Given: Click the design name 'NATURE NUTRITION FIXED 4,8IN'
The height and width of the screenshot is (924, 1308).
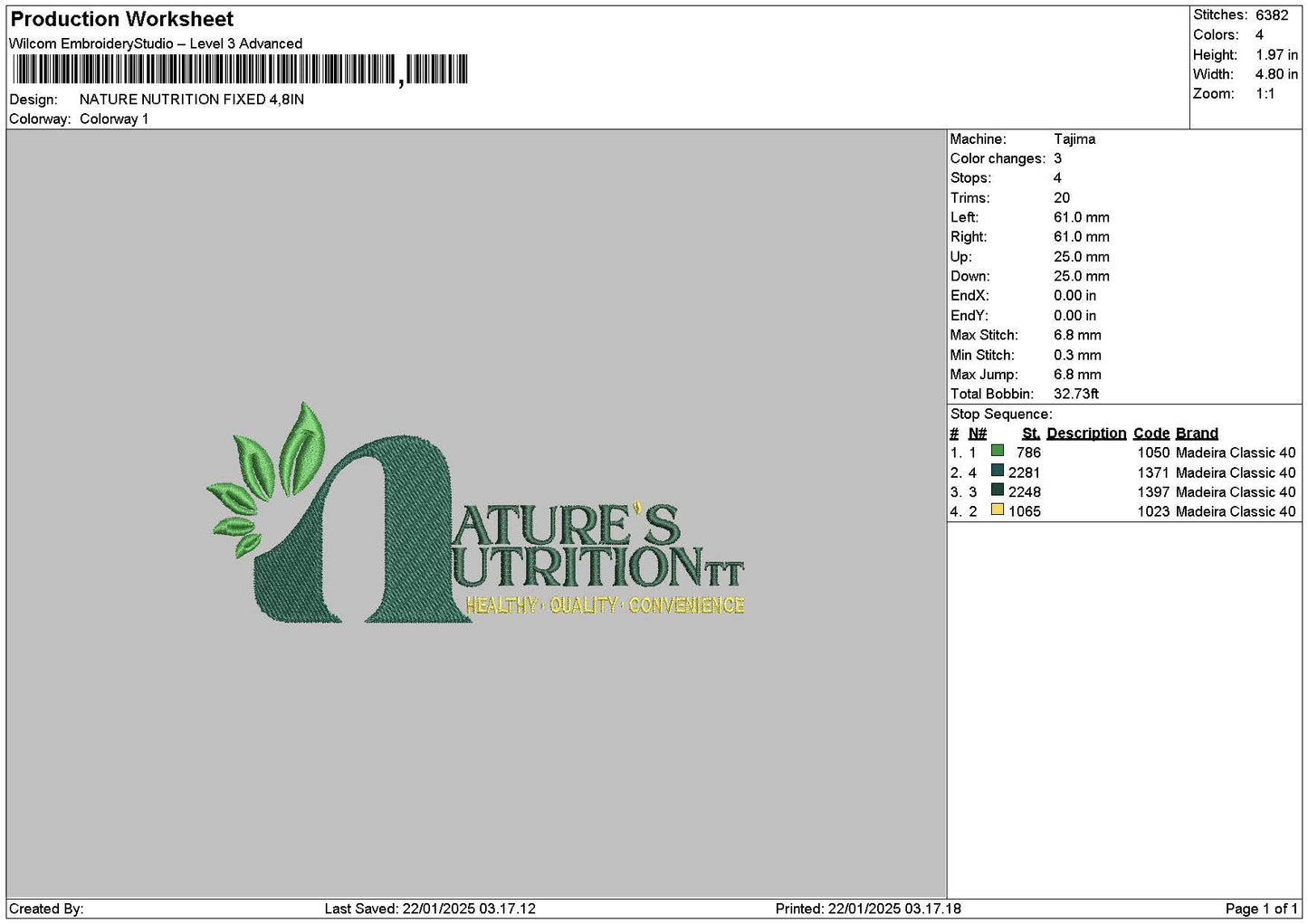Looking at the screenshot, I should tap(192, 100).
